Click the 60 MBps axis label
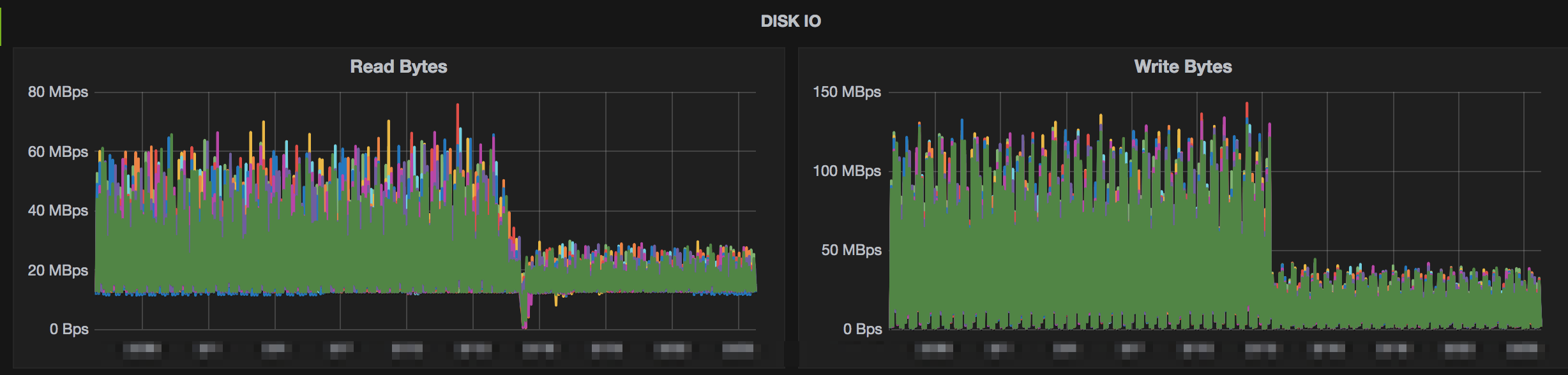This screenshot has width=1568, height=375. (x=58, y=152)
